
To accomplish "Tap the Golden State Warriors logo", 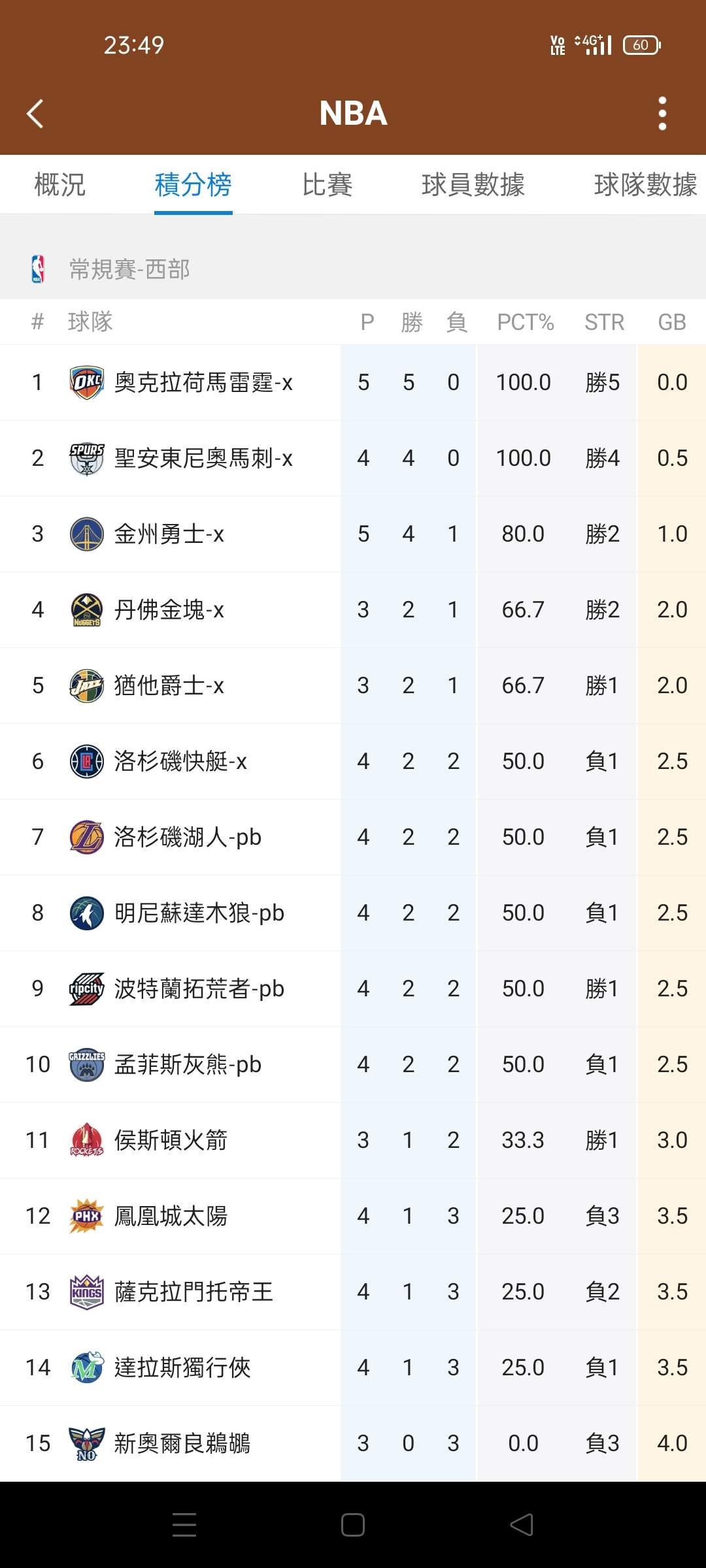I will pyautogui.click(x=87, y=534).
